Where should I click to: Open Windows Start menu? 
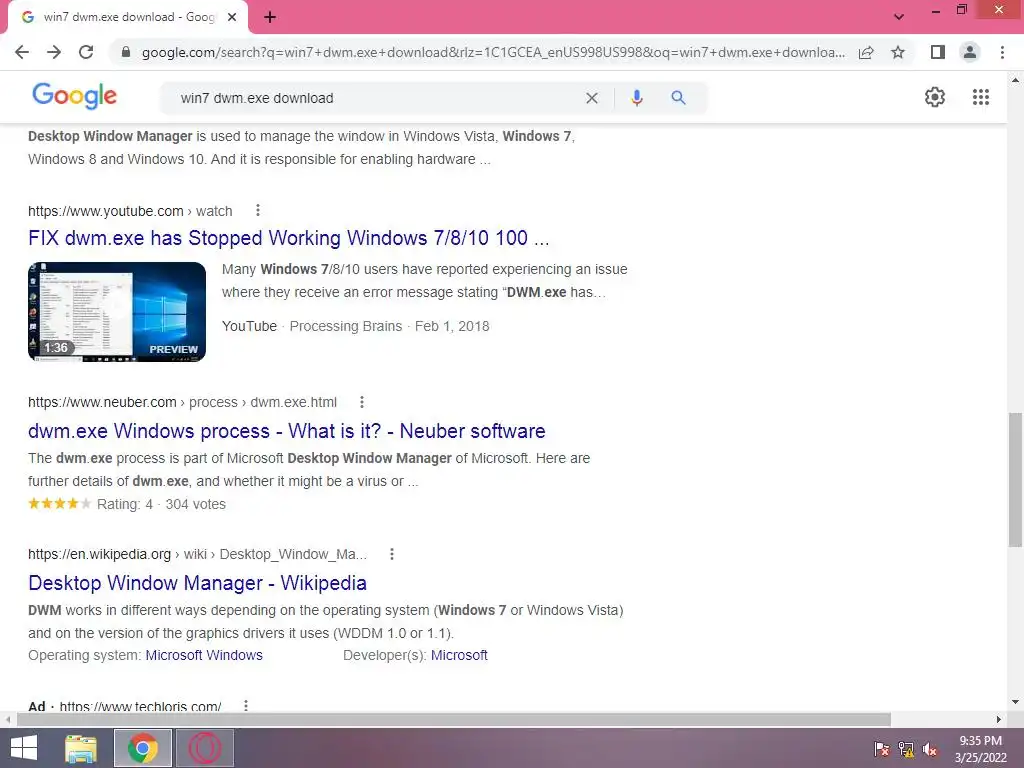(24, 748)
